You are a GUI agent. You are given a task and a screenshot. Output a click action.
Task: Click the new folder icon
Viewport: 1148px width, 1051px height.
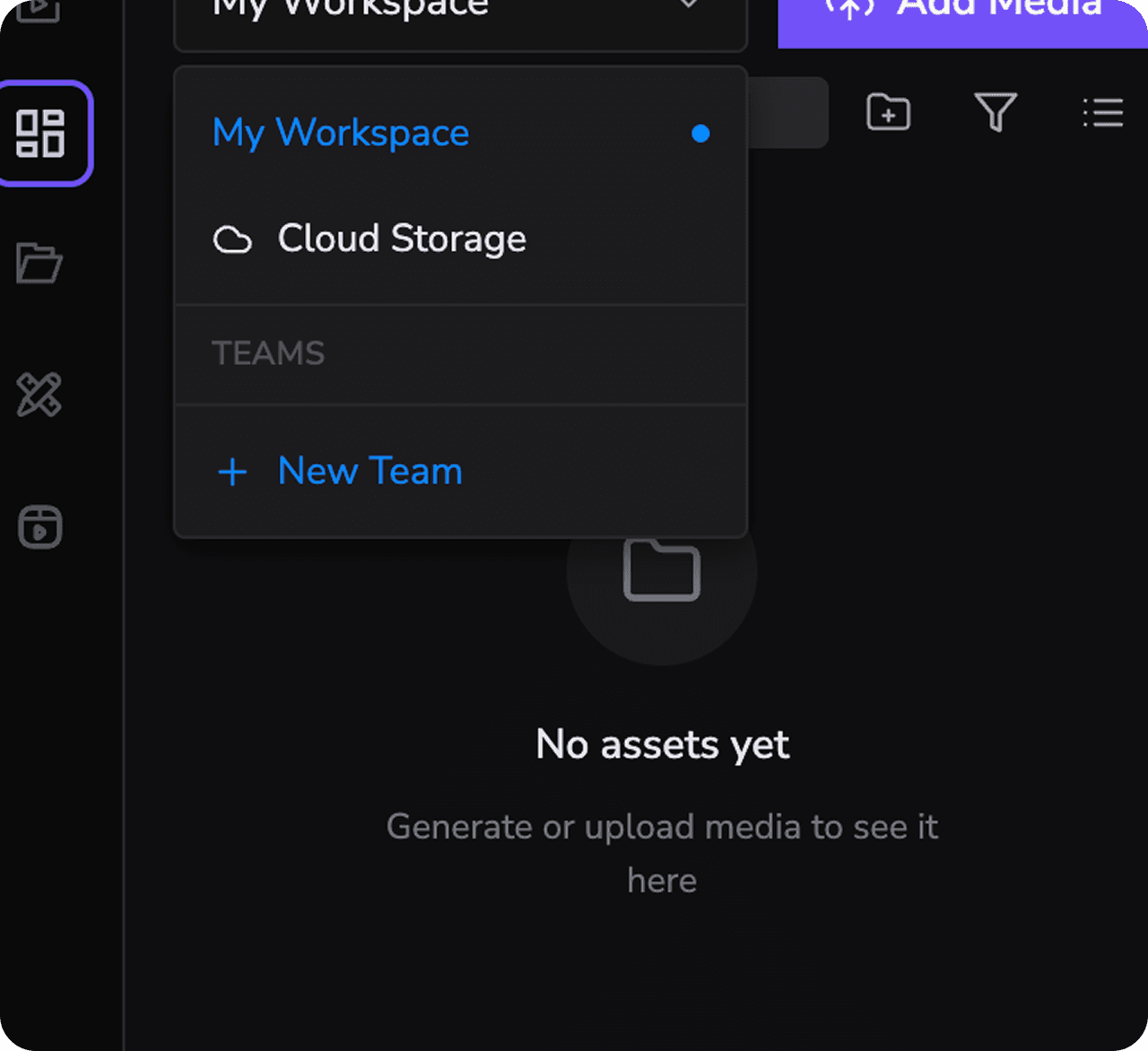(x=888, y=113)
